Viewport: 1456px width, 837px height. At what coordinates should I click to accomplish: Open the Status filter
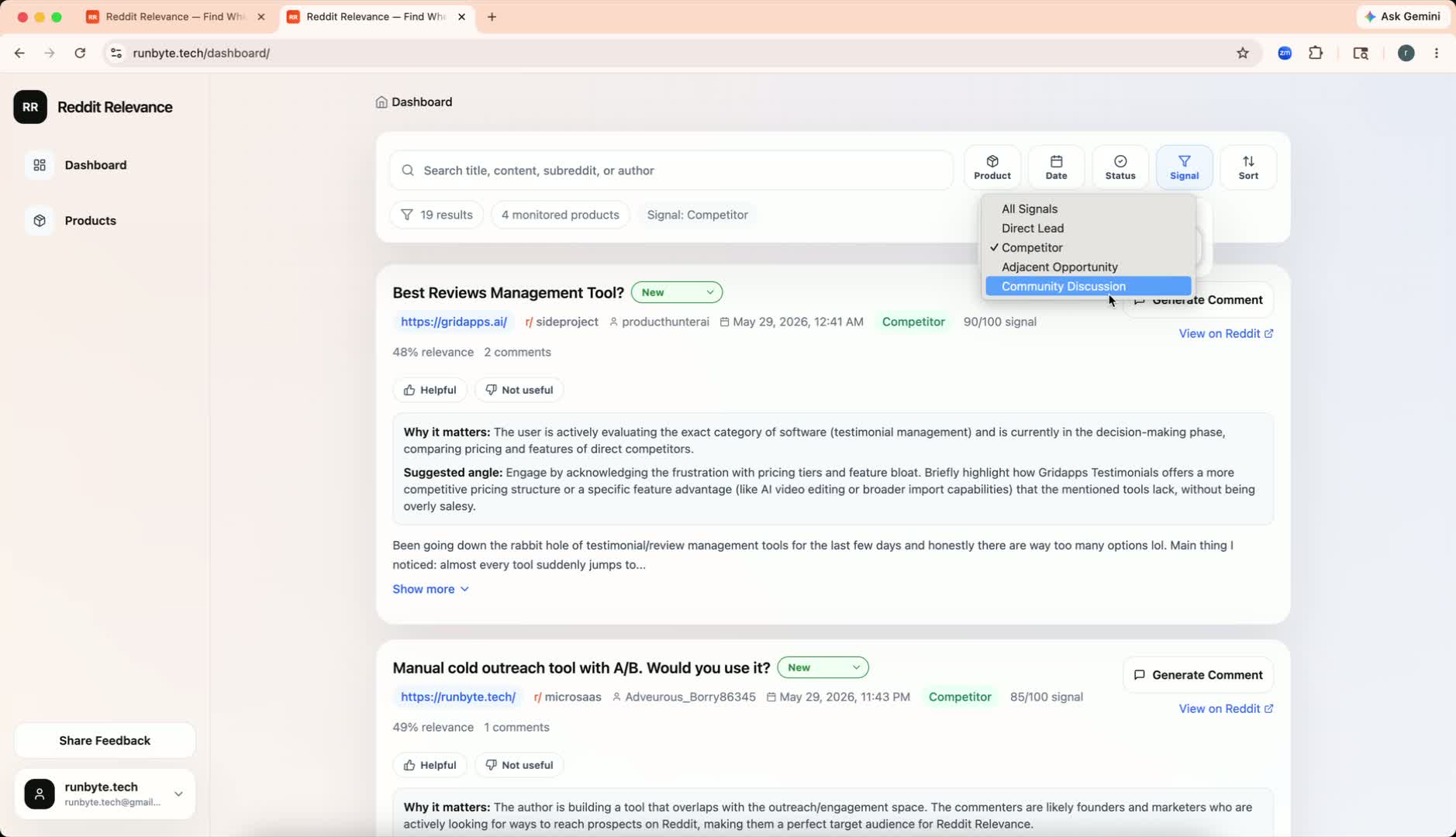[x=1120, y=167]
